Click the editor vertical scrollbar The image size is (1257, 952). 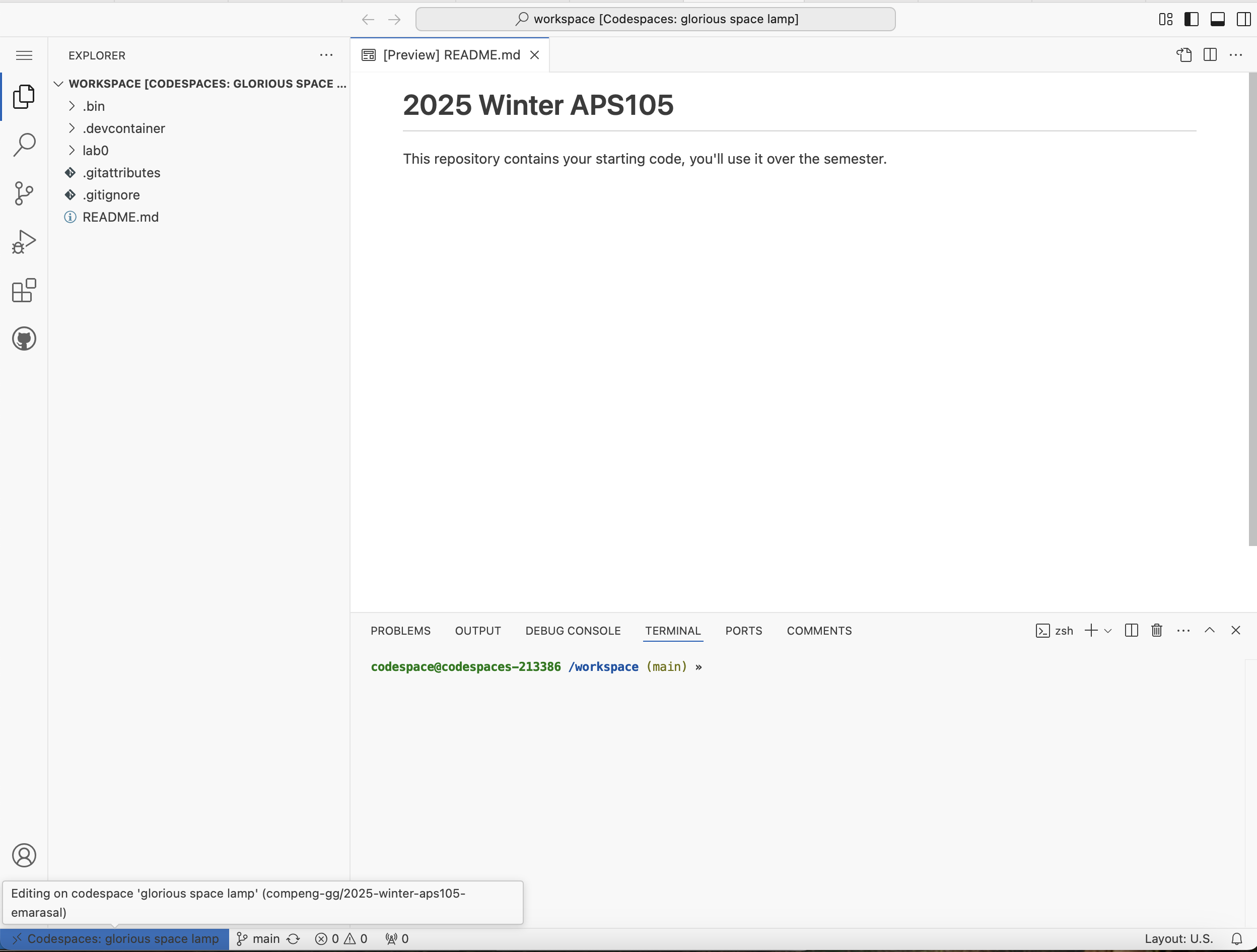click(x=1252, y=309)
